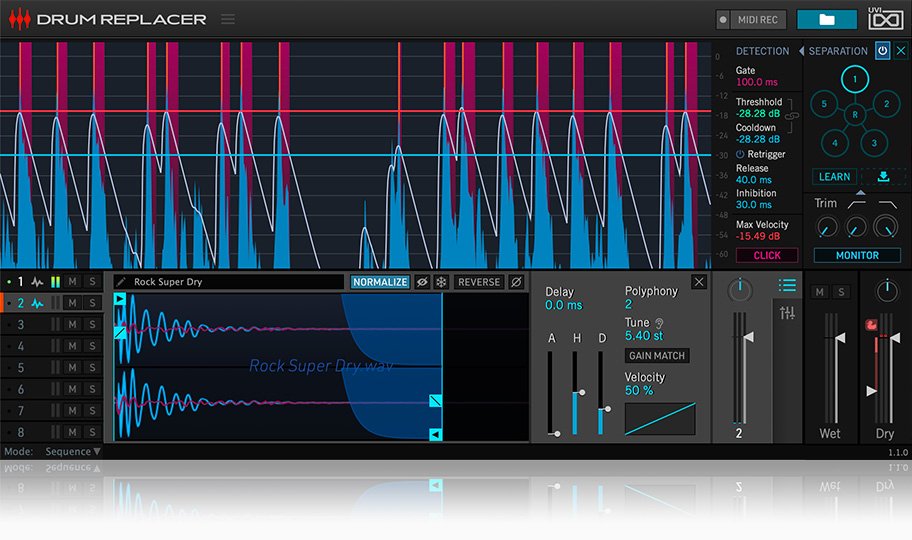The height and width of the screenshot is (540, 912).
Task: Click the Tune tuning fork icon
Action: [x=659, y=323]
